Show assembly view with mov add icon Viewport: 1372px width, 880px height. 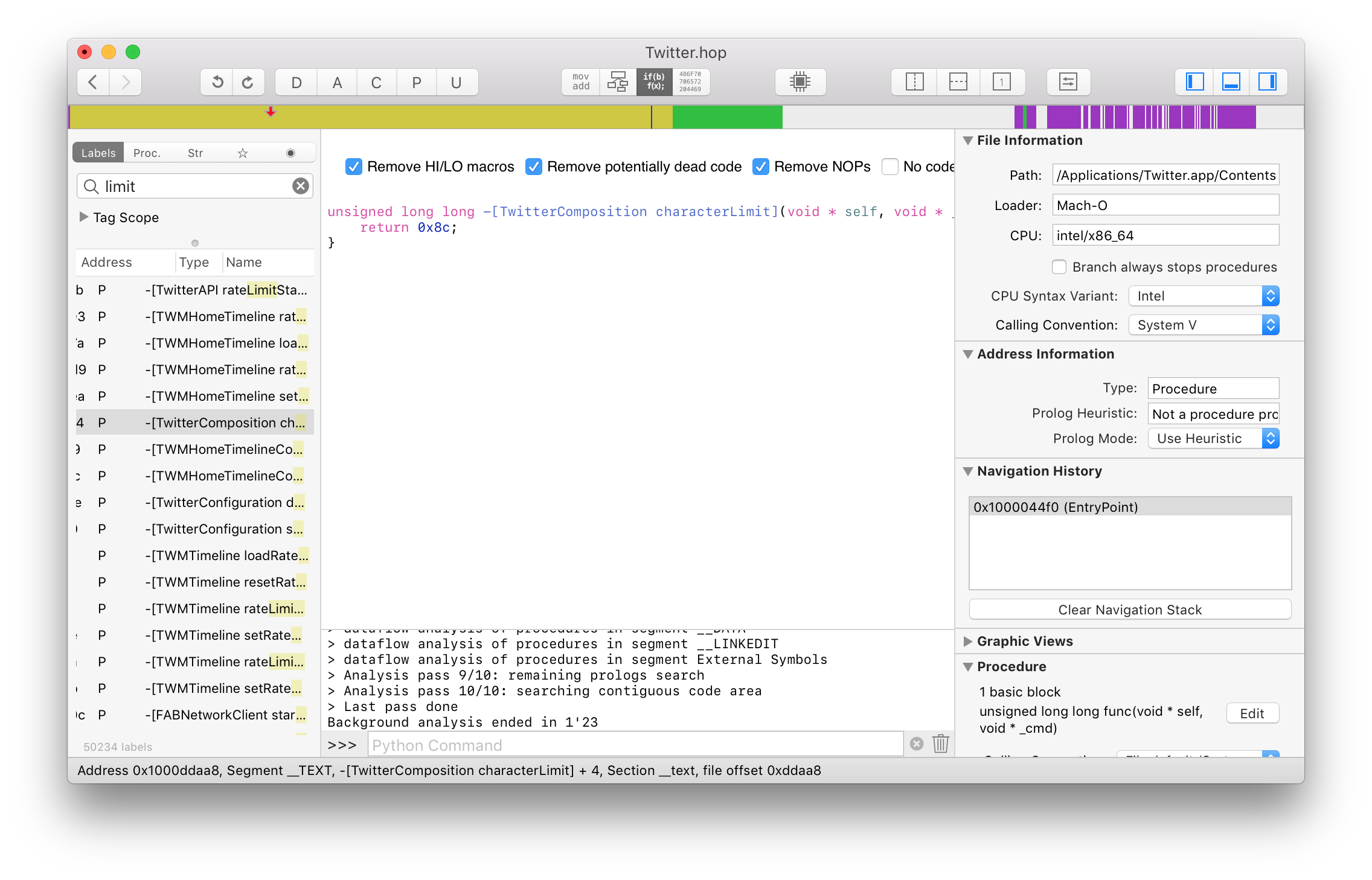click(581, 81)
